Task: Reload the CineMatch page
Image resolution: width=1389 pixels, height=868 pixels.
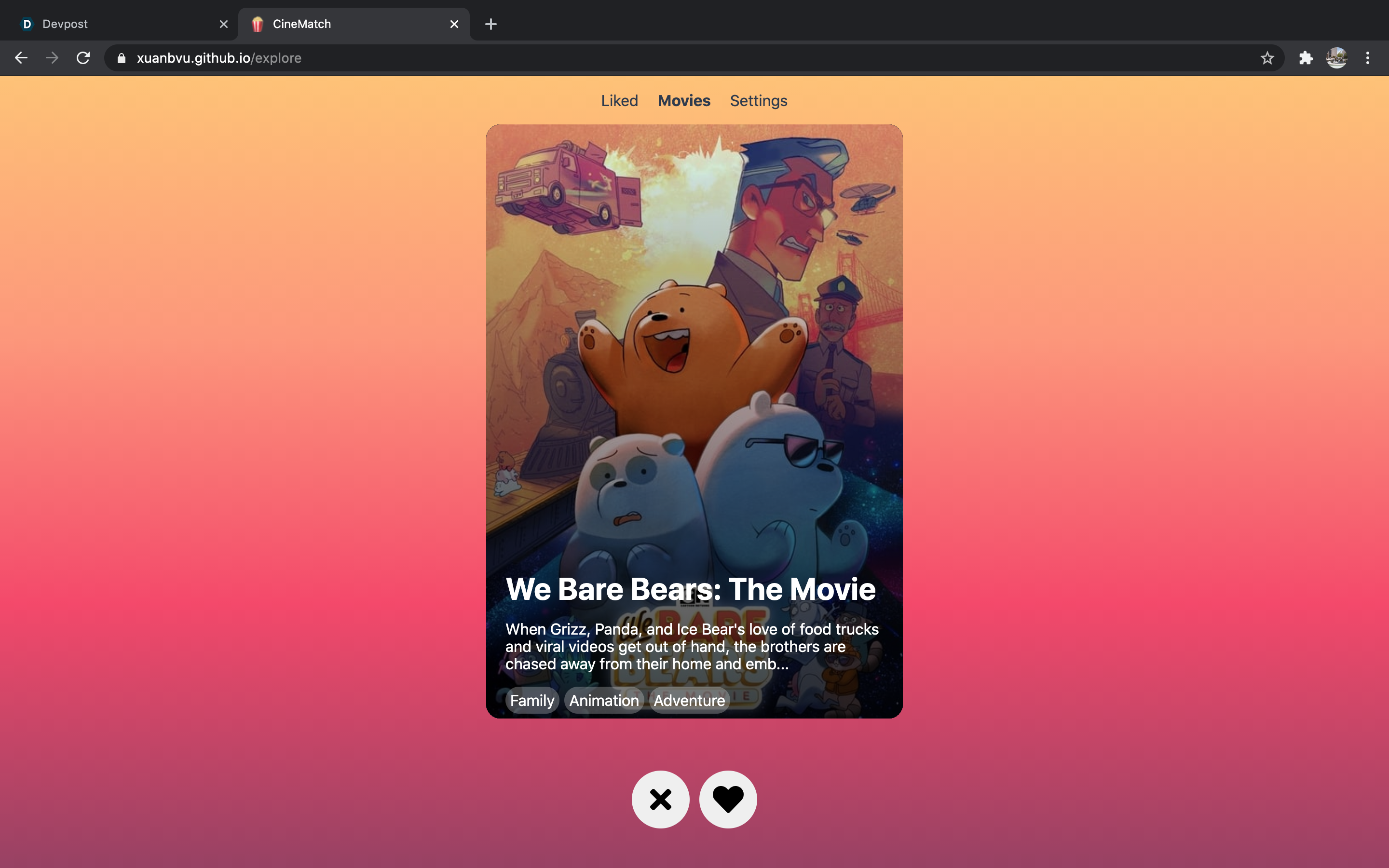Action: pyautogui.click(x=83, y=58)
